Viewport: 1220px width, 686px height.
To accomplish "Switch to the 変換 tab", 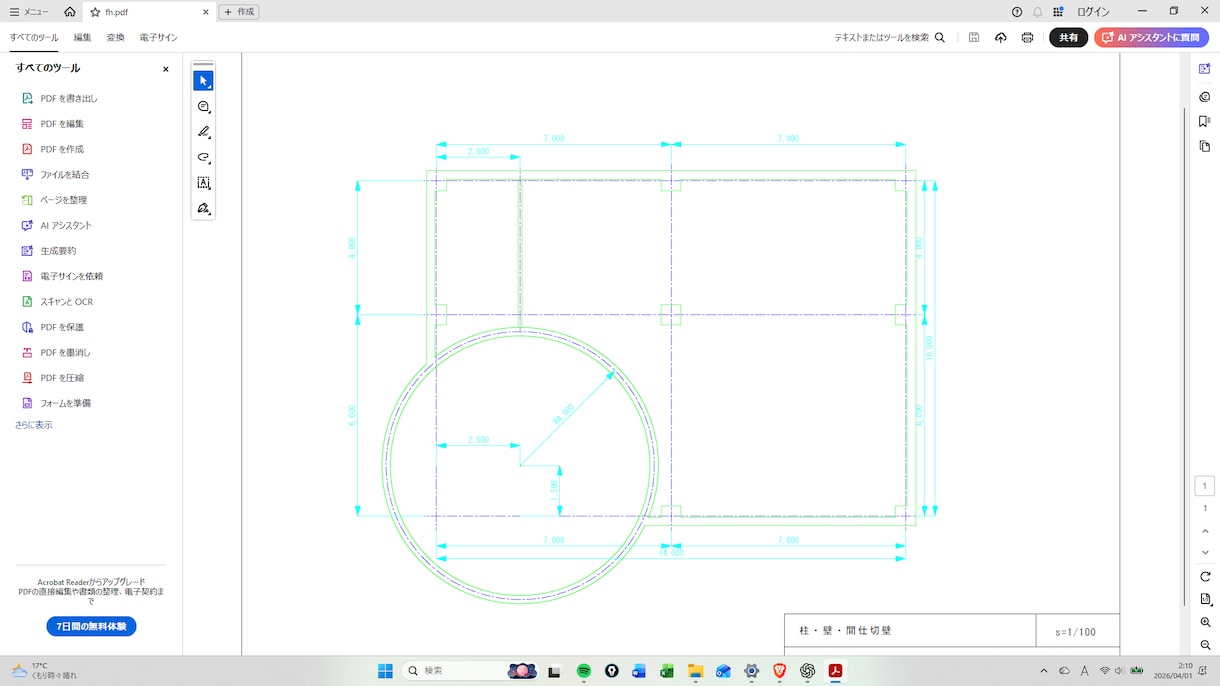I will click(116, 37).
